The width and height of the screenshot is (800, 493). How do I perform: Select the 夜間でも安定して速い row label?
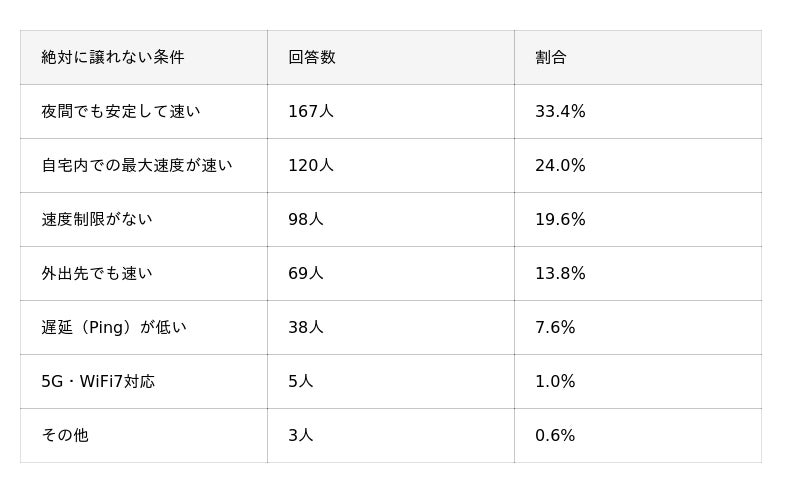[121, 111]
